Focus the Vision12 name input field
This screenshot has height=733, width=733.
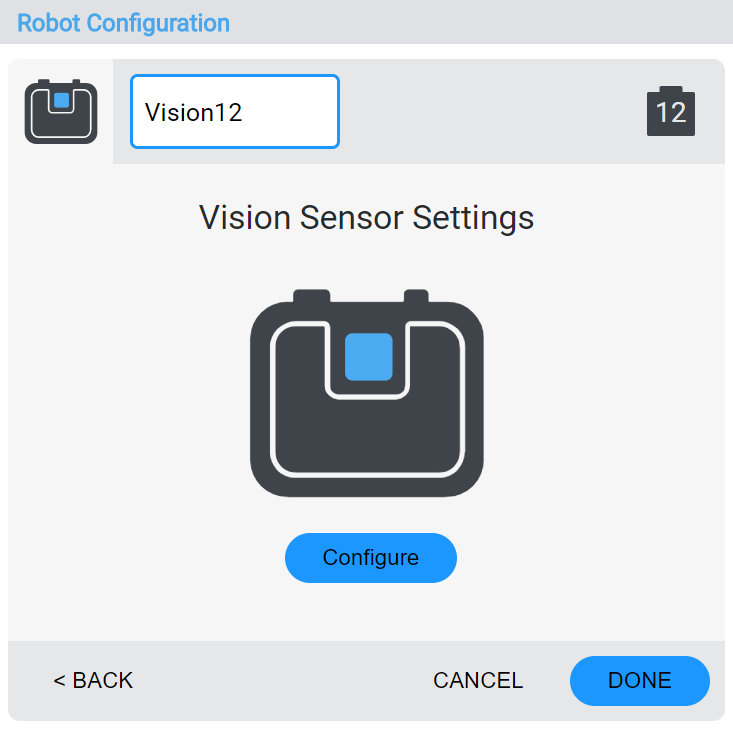point(235,112)
